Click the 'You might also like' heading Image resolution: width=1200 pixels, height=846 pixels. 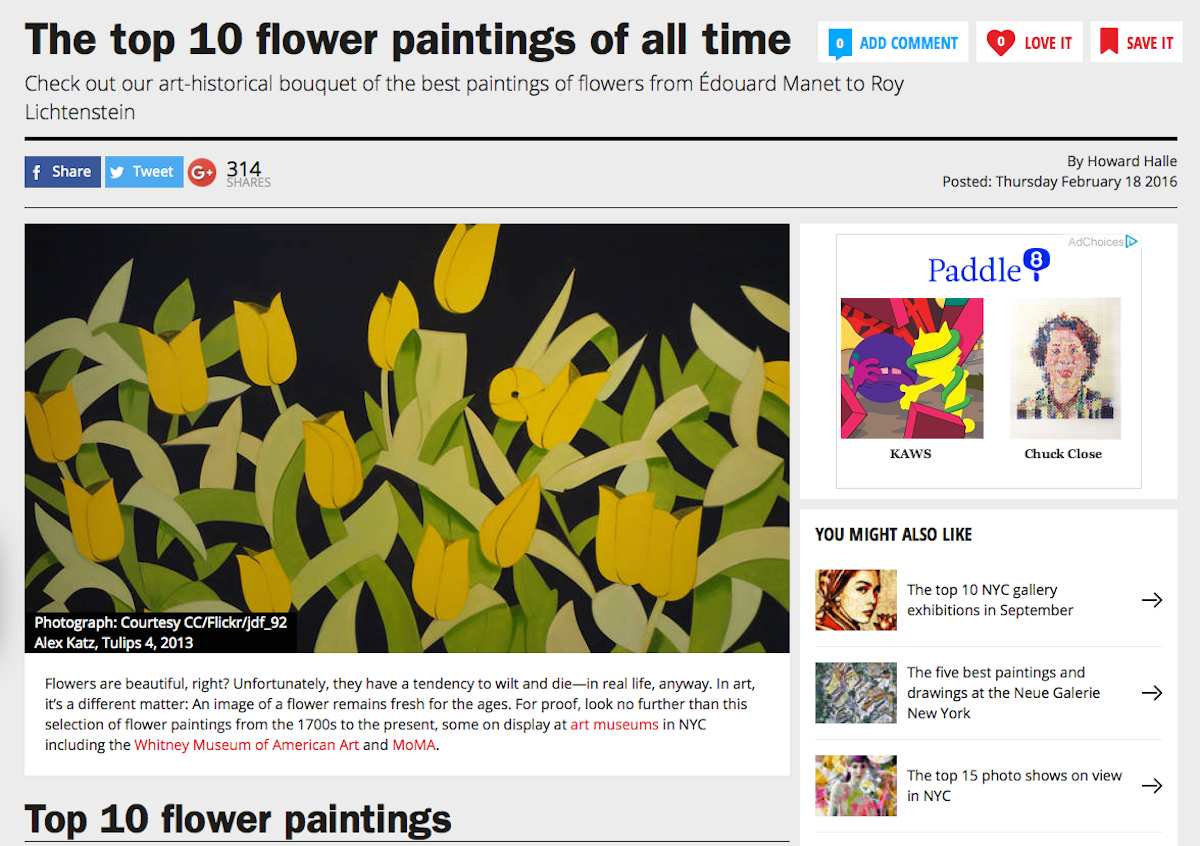[x=893, y=534]
